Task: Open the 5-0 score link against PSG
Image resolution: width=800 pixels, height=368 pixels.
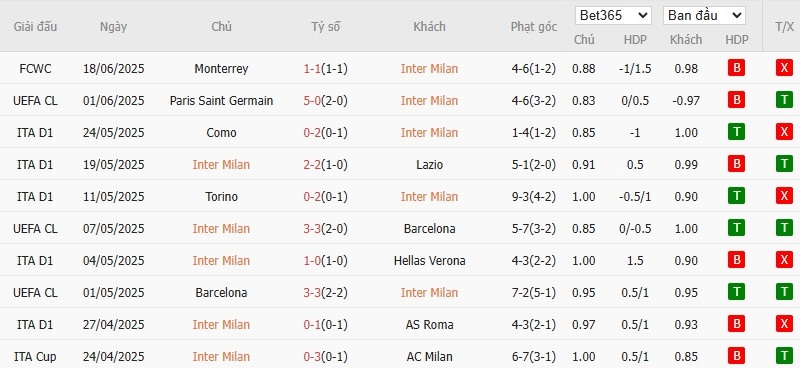Action: point(312,101)
